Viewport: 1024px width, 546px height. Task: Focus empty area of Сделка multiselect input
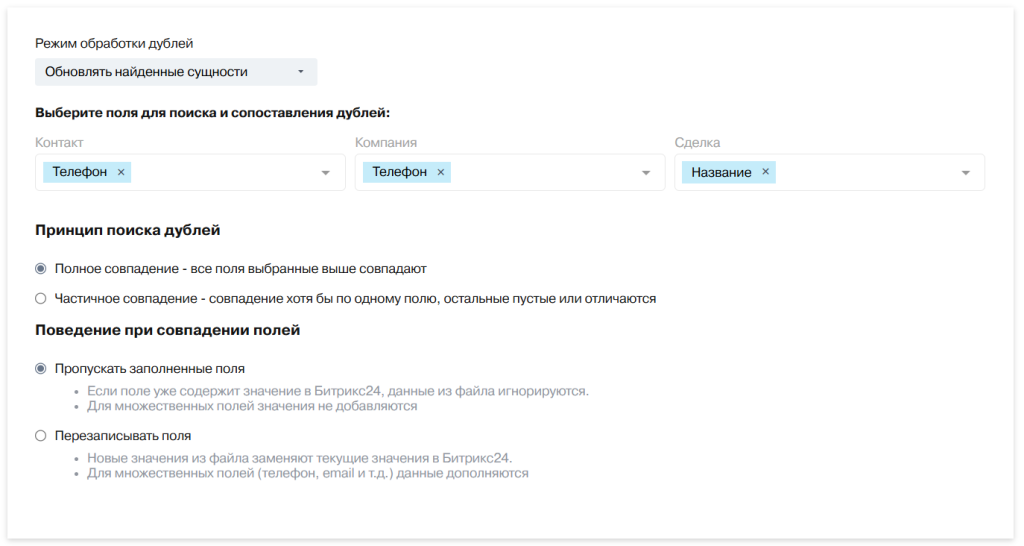point(860,172)
